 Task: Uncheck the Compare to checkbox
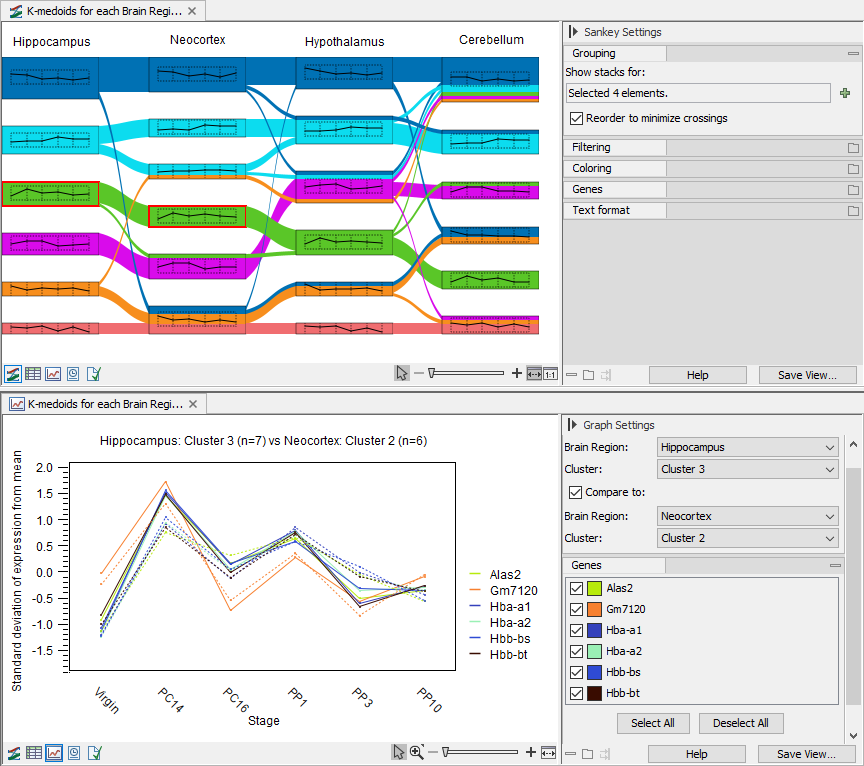pos(575,492)
